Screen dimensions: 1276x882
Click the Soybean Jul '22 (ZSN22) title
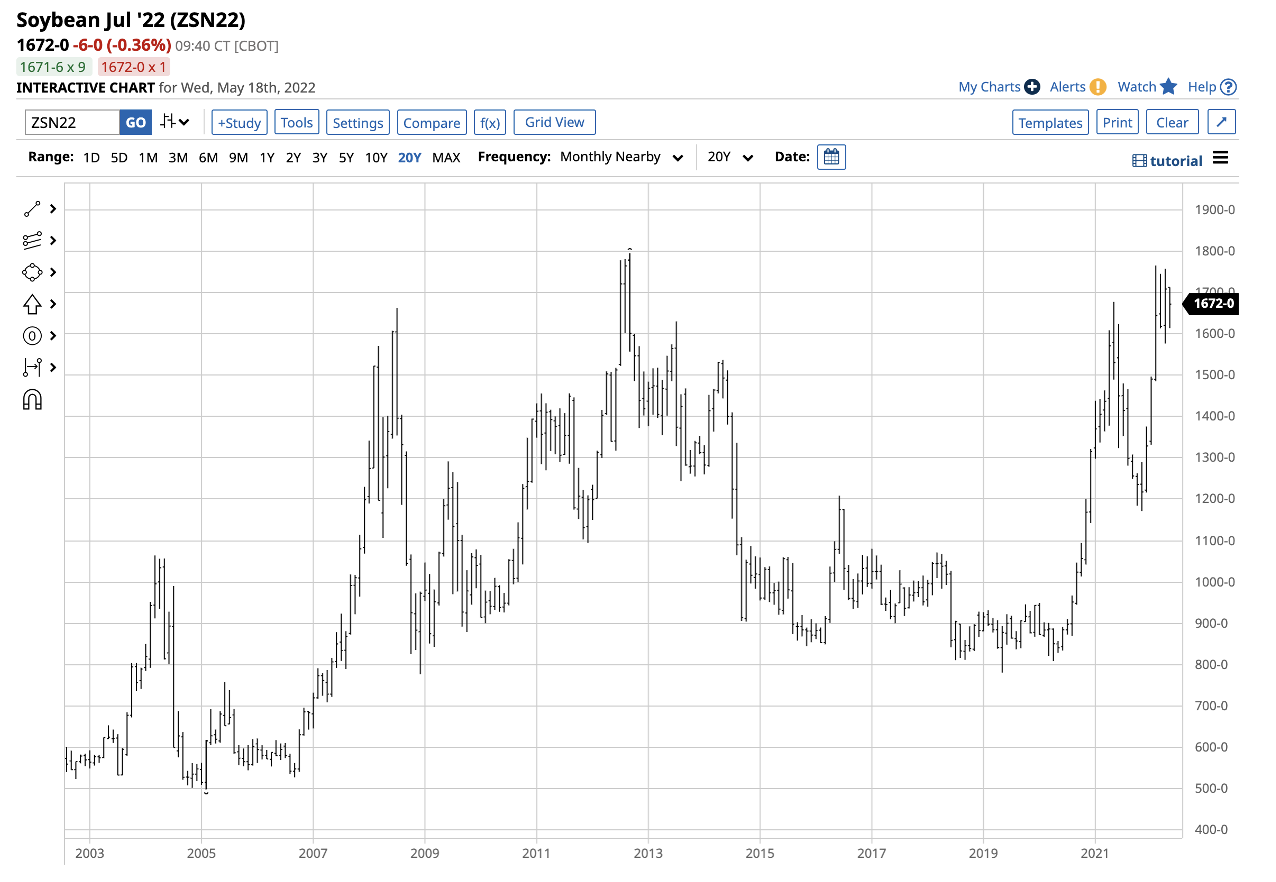tap(131, 20)
